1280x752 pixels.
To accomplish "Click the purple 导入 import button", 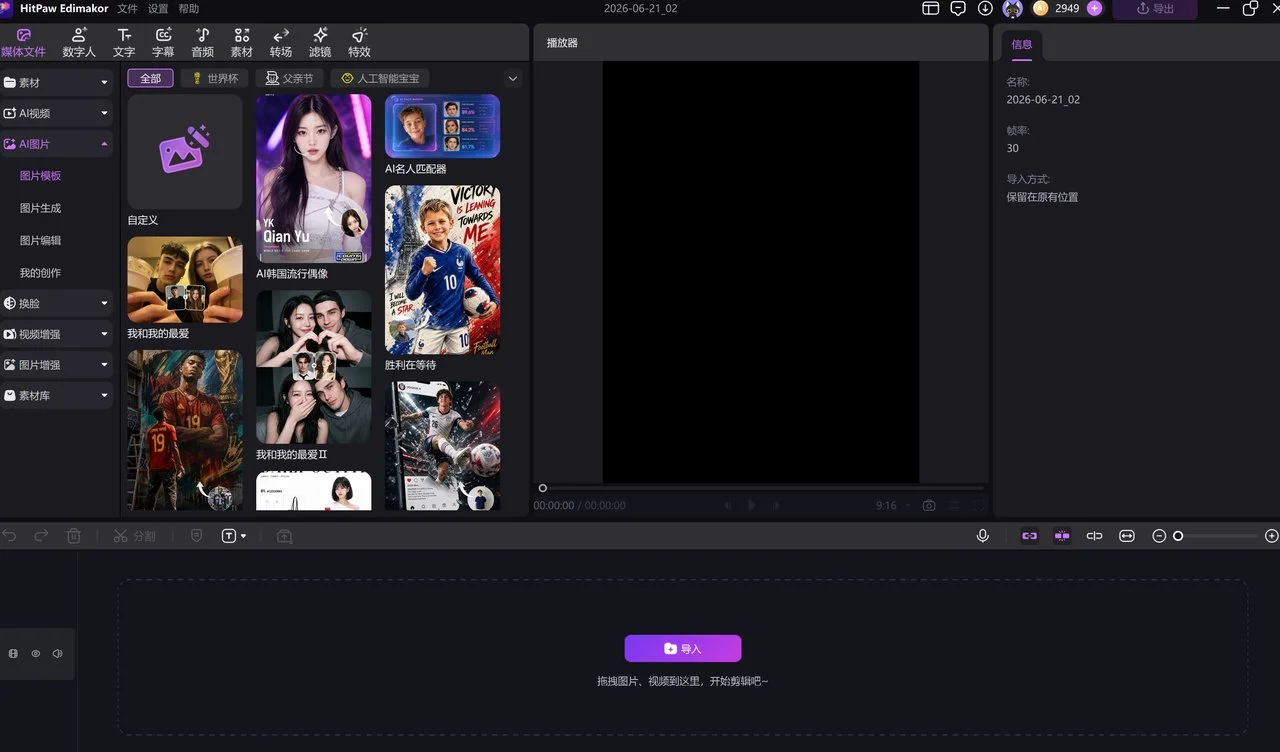I will (683, 649).
